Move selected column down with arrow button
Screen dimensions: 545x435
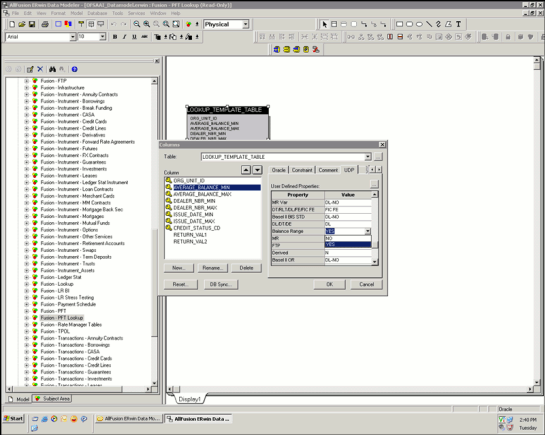click(x=257, y=170)
